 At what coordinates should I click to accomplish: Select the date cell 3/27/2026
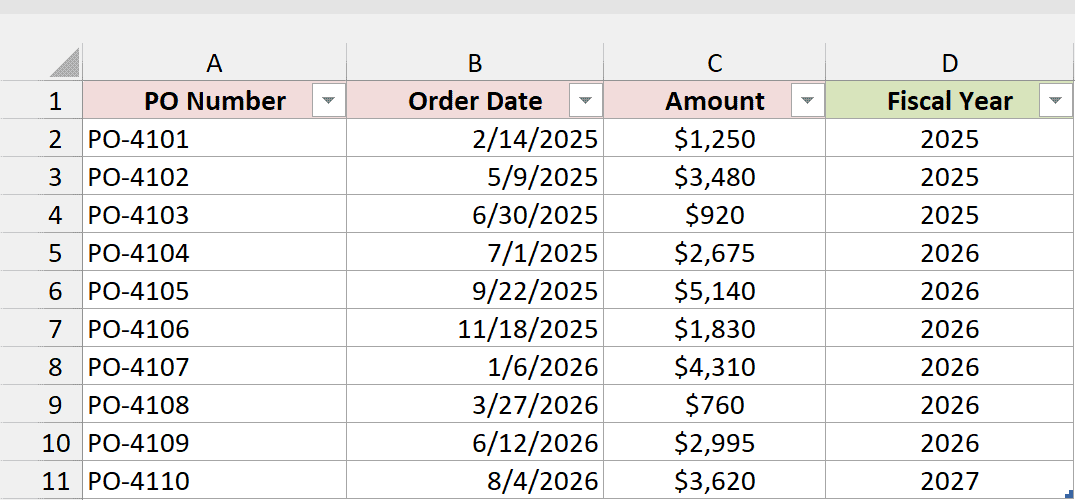coord(475,405)
